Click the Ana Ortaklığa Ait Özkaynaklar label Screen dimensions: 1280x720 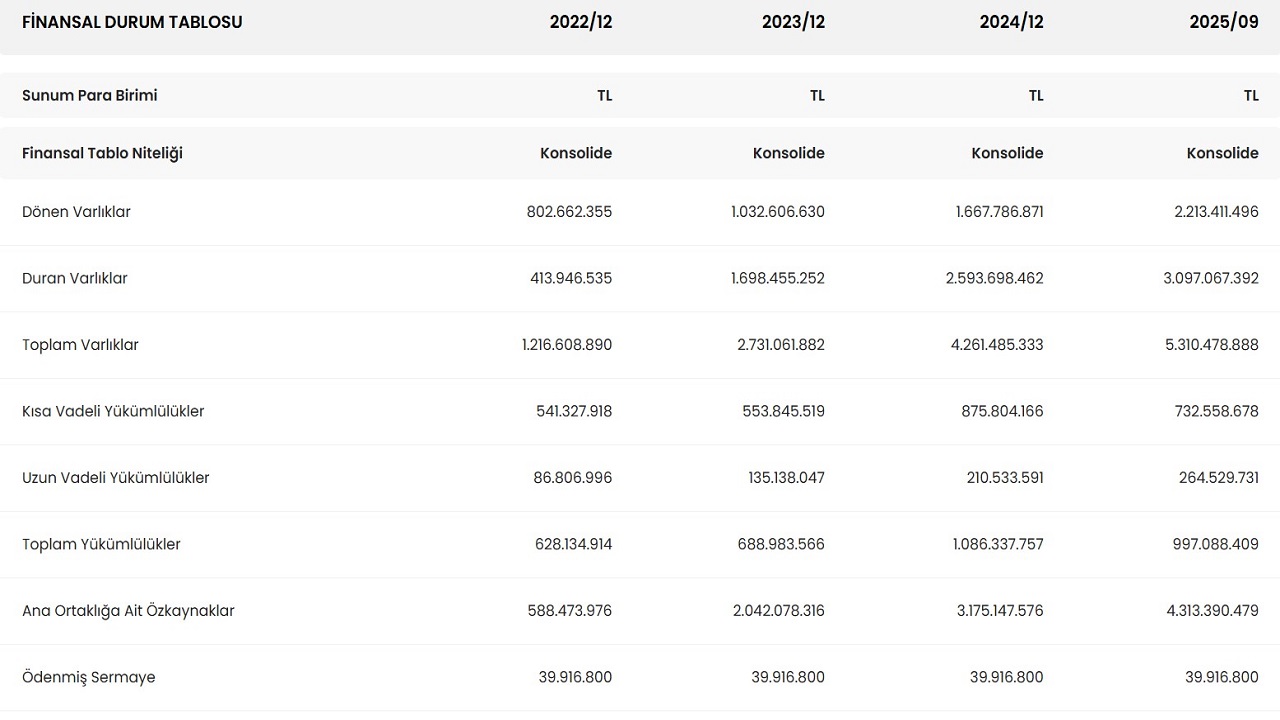128,611
